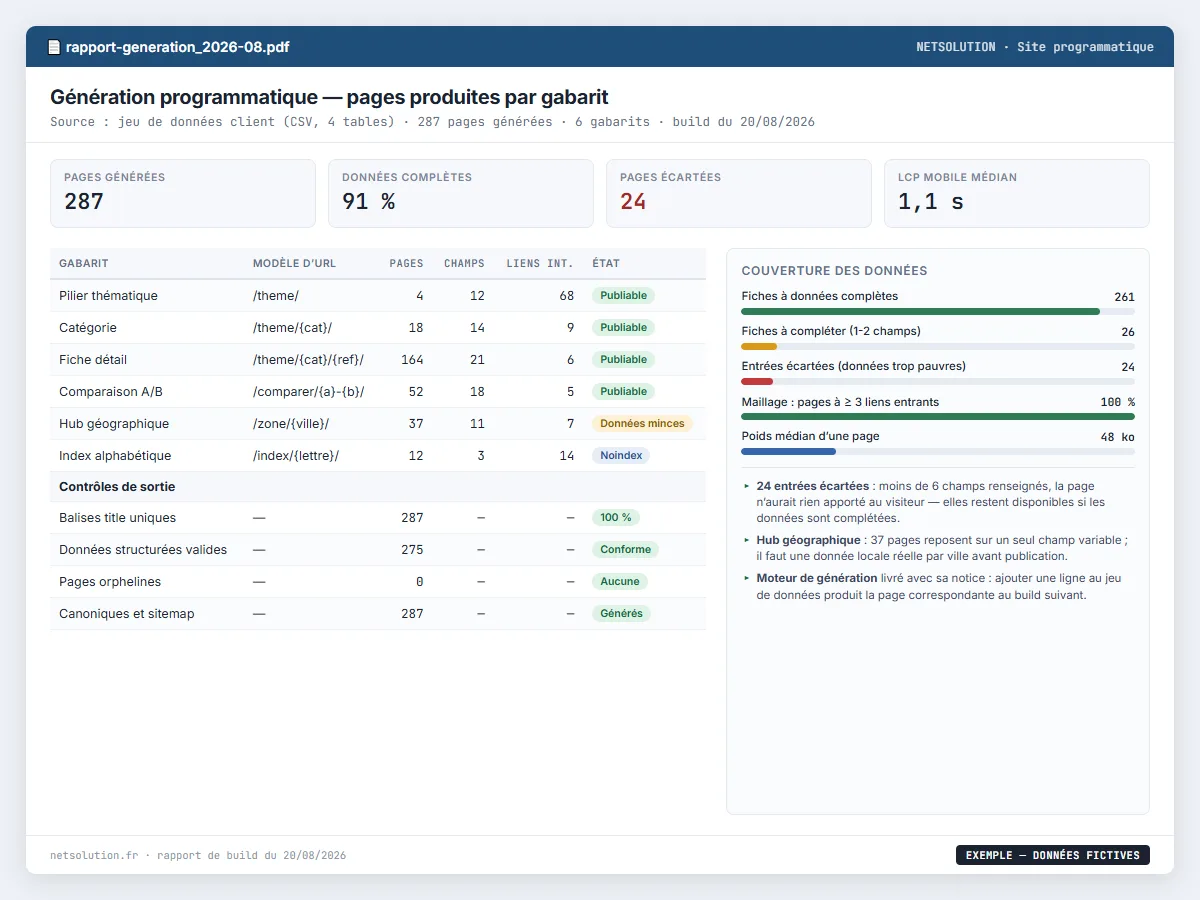
Task: Click the 68 internal links value
Action: (x=567, y=296)
